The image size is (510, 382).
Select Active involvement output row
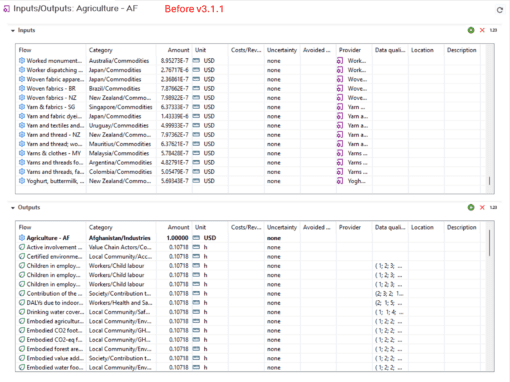251,247
